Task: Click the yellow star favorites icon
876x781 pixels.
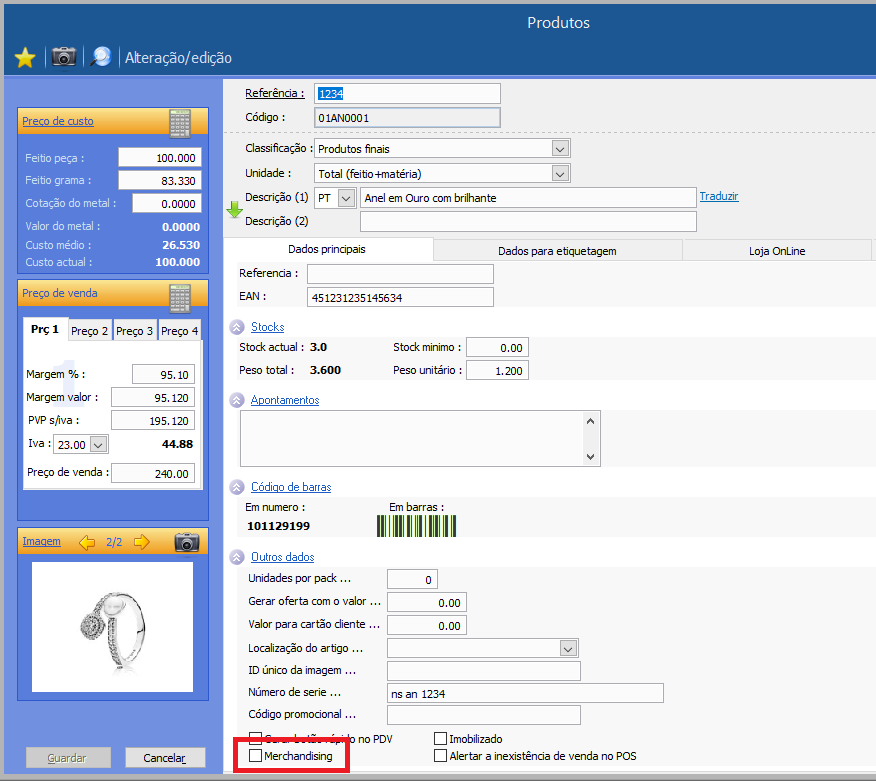Action: click(25, 57)
